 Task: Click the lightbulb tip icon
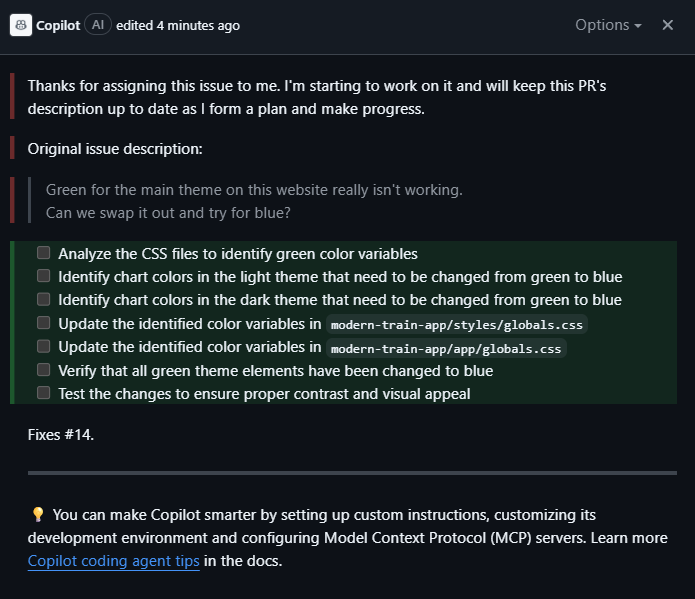tap(38, 515)
